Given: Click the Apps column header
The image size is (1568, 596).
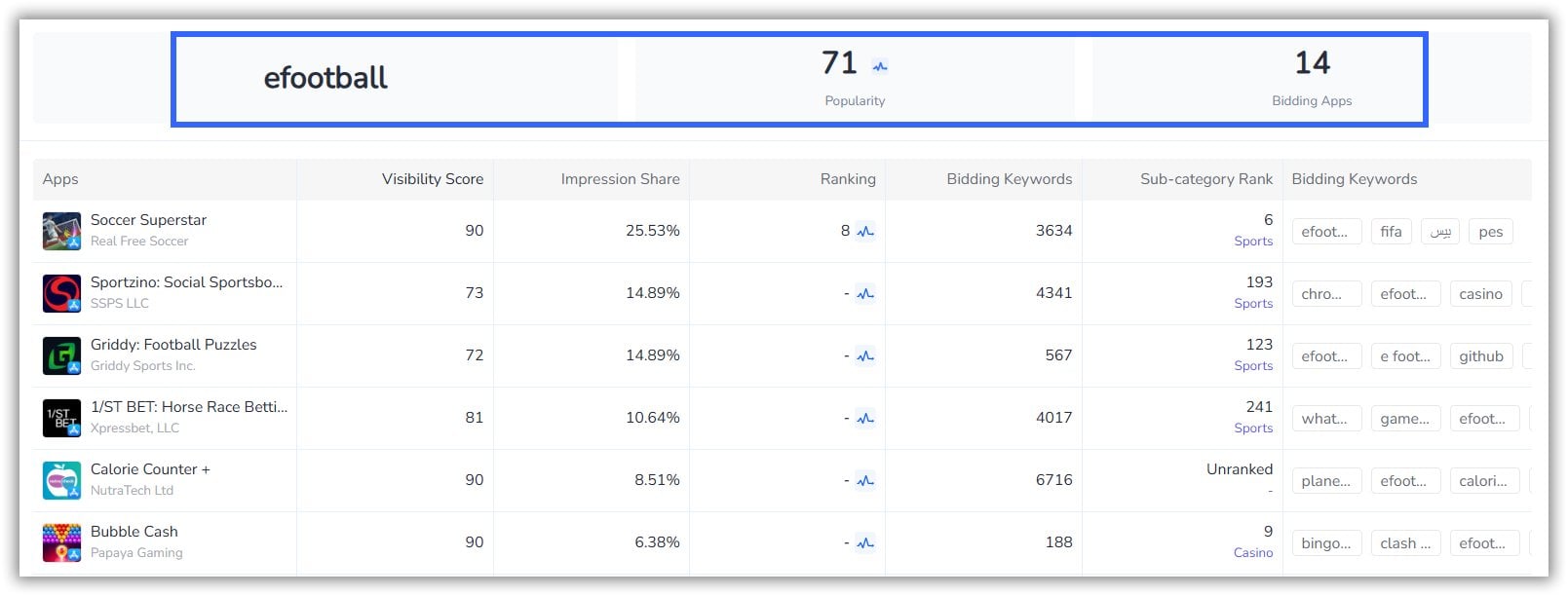Looking at the screenshot, I should click(60, 179).
